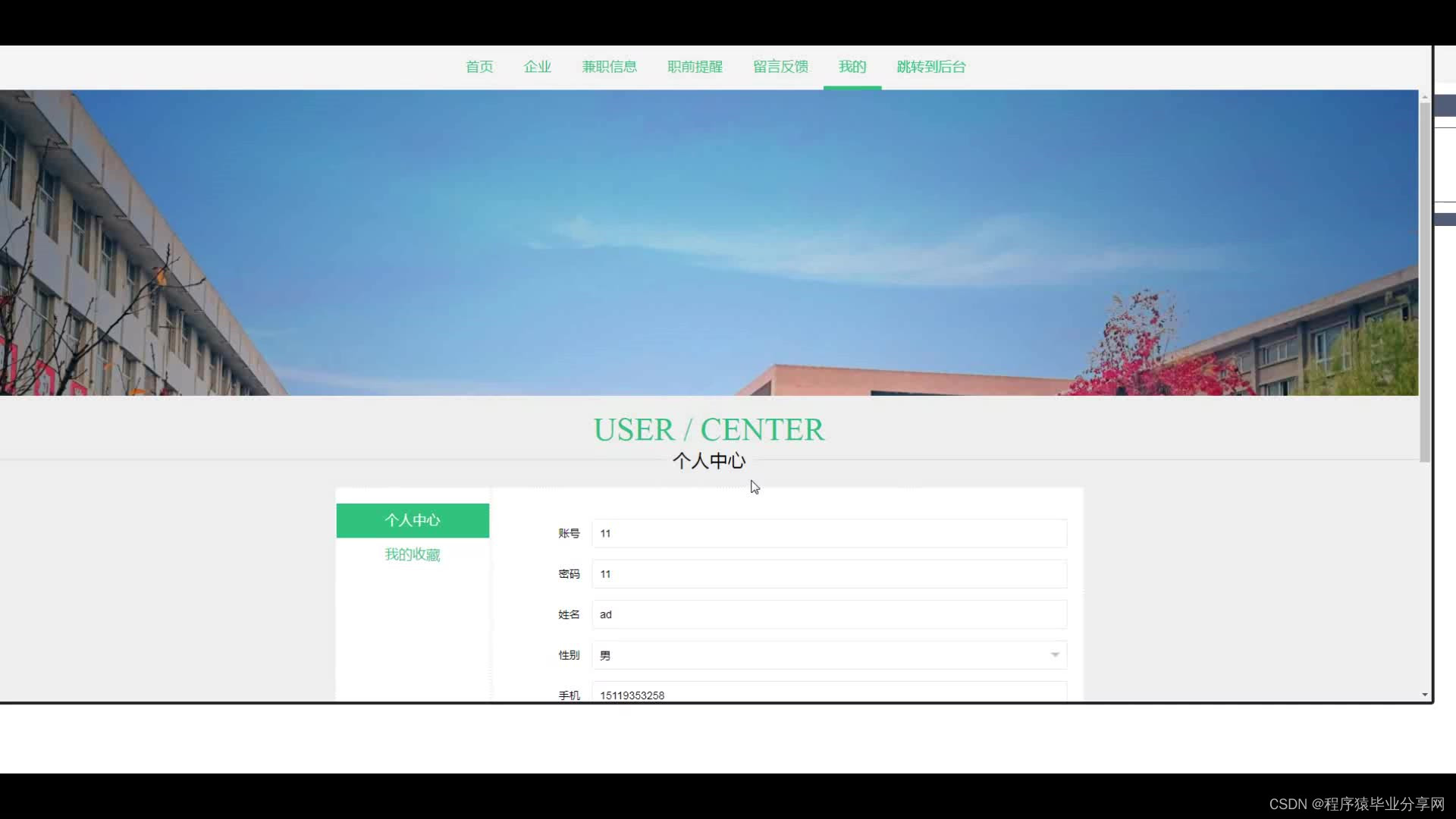Click the campus banner image

pyautogui.click(x=709, y=243)
